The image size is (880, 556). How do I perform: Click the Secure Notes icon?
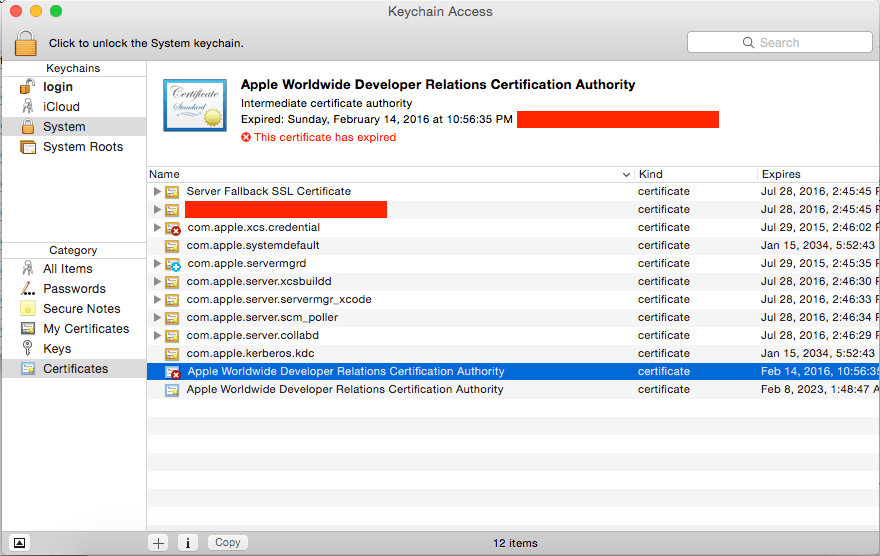coord(28,309)
